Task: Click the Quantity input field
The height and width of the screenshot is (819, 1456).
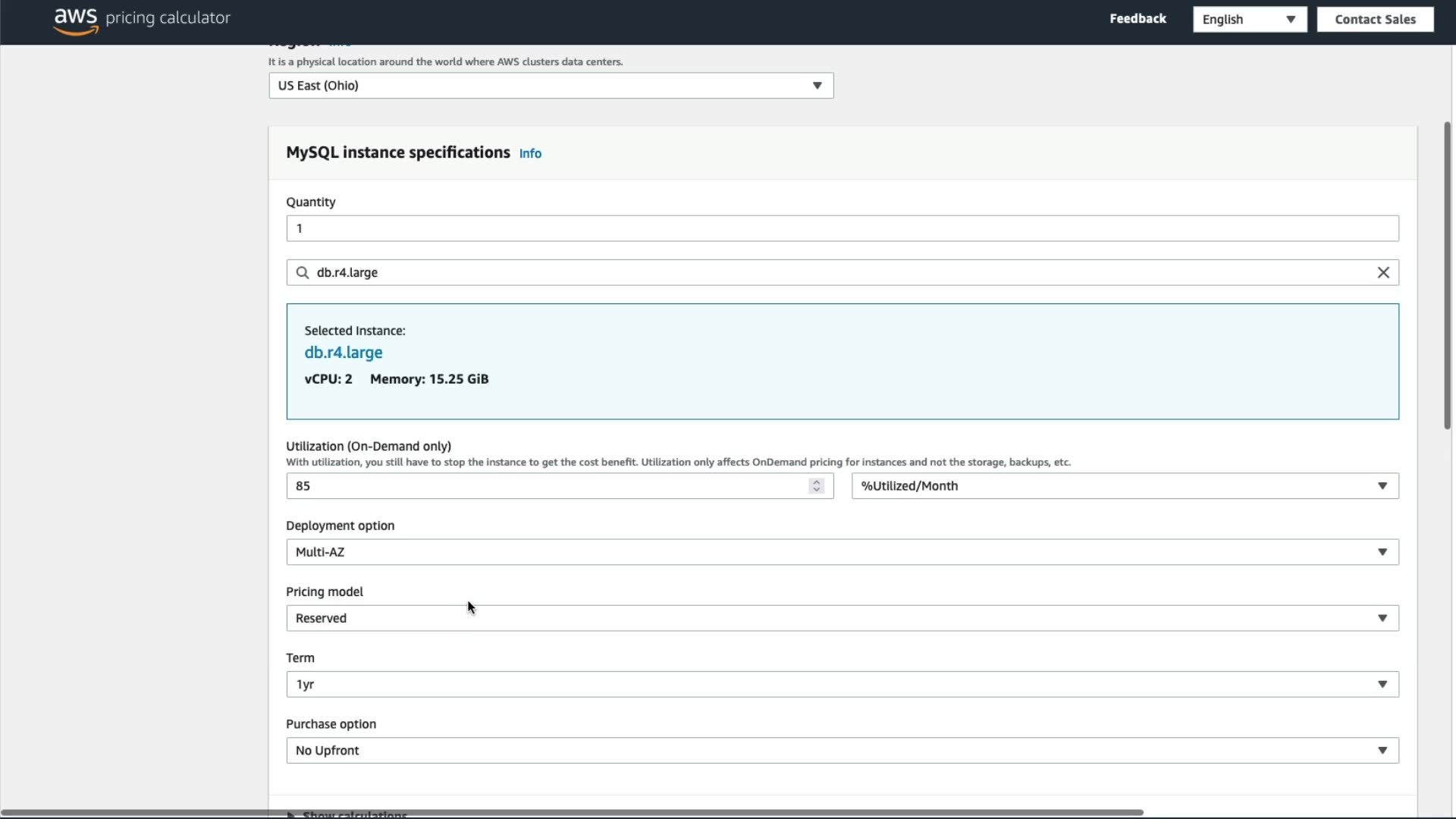Action: coord(842,228)
